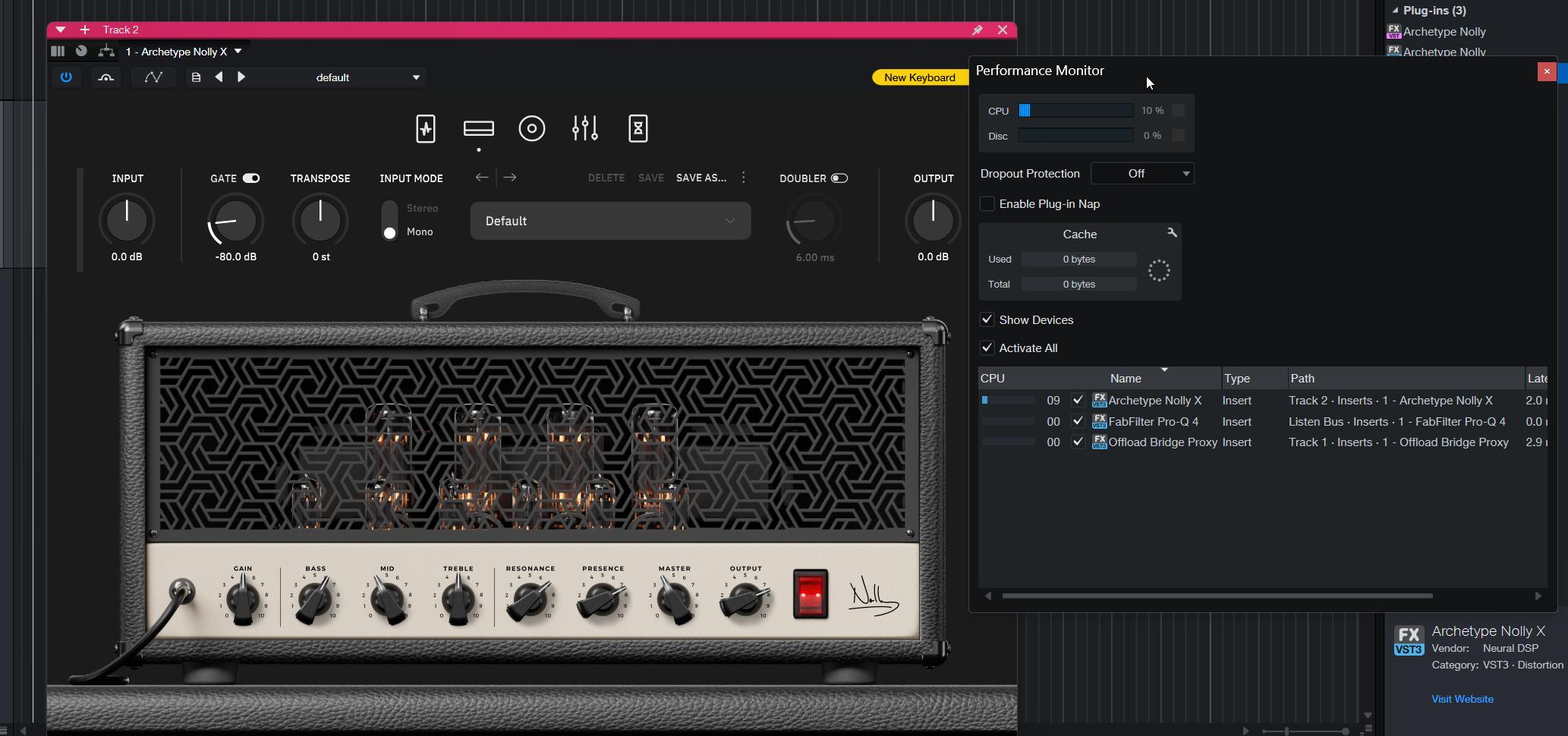
Task: Open Visit Website link
Action: pyautogui.click(x=1463, y=699)
